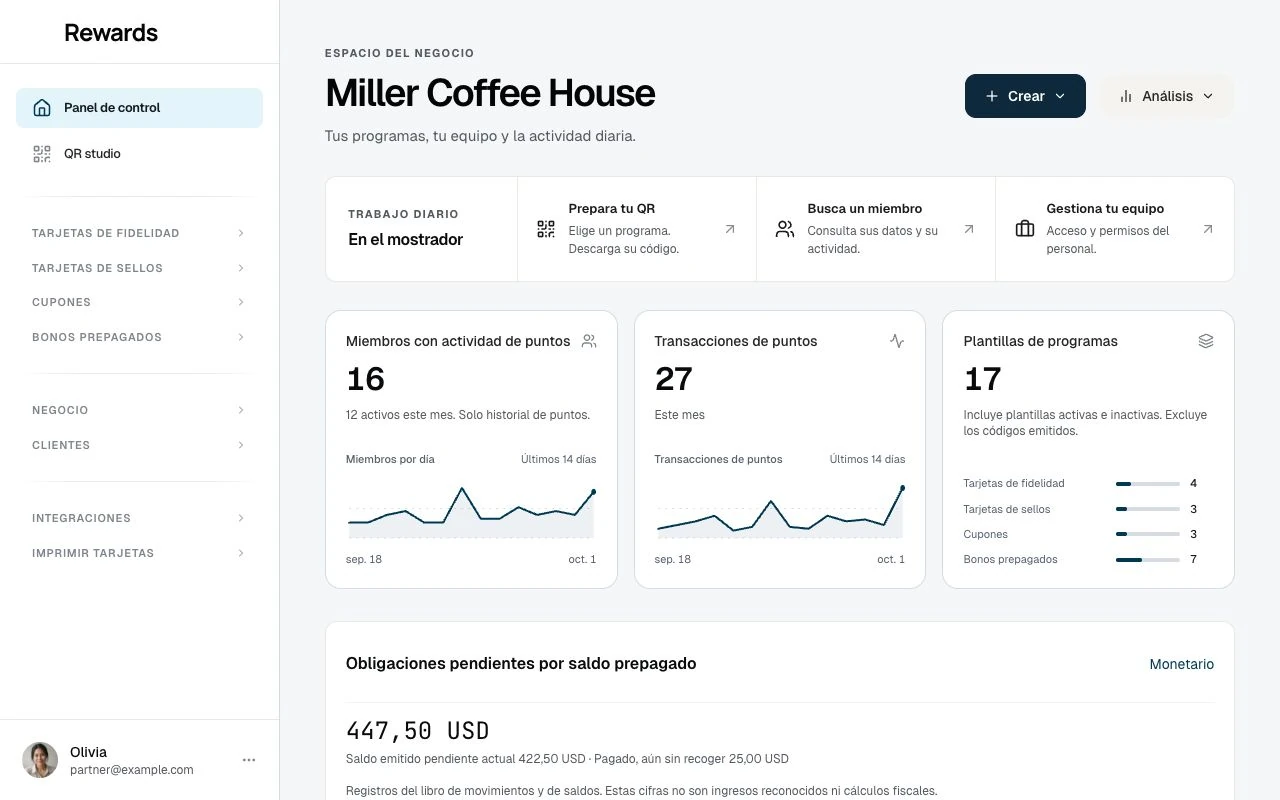This screenshot has height=800, width=1280.
Task: Open arrow icon on Prepara tu QR card
Action: point(730,229)
